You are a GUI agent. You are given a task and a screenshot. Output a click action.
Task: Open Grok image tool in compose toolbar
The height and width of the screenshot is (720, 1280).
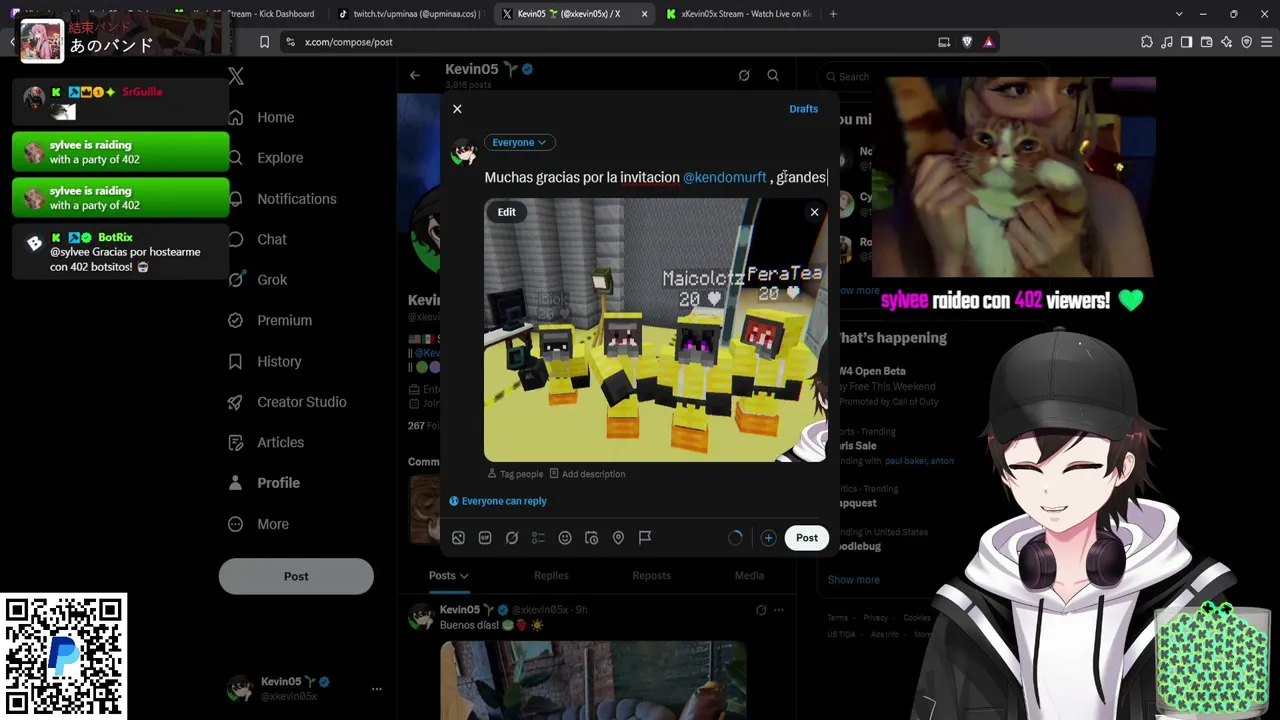512,538
